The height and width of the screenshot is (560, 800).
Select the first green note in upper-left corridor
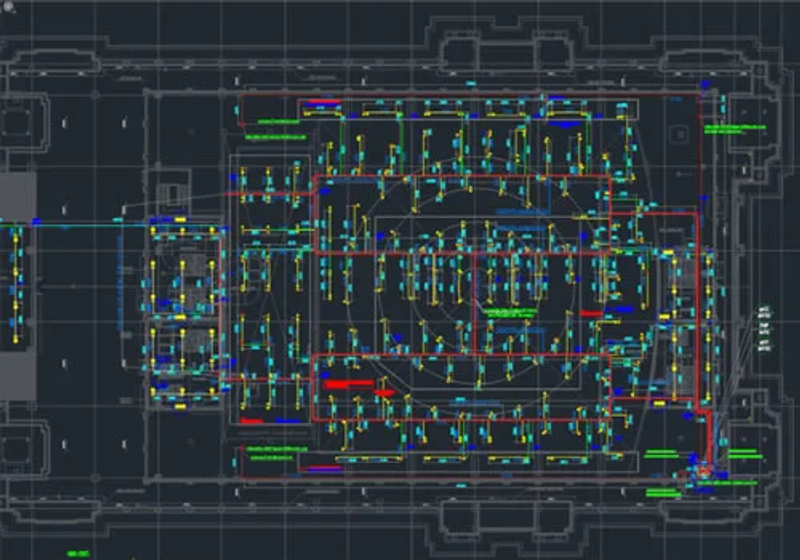click(279, 122)
